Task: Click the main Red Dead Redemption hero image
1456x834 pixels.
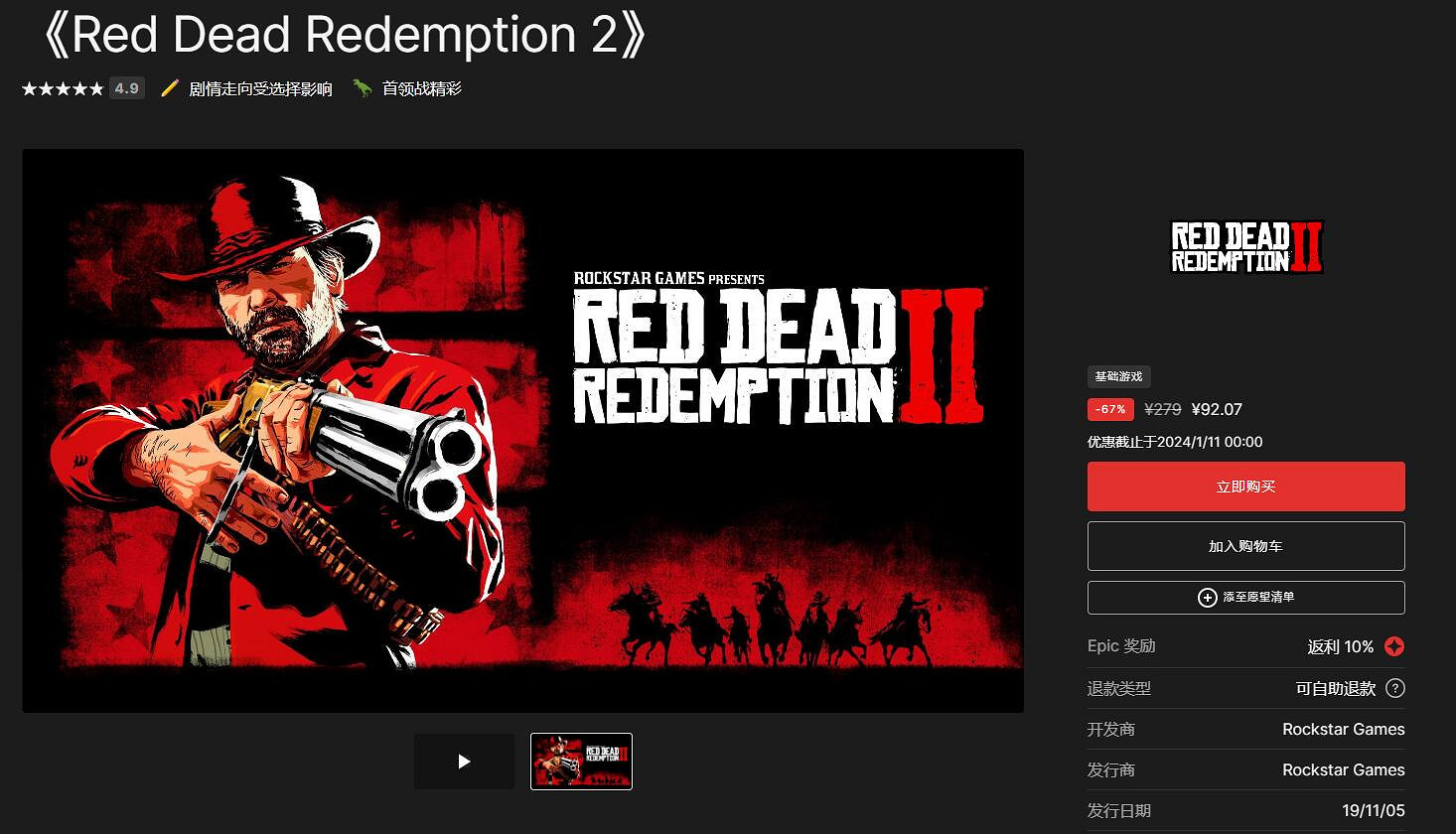Action: [x=522, y=431]
